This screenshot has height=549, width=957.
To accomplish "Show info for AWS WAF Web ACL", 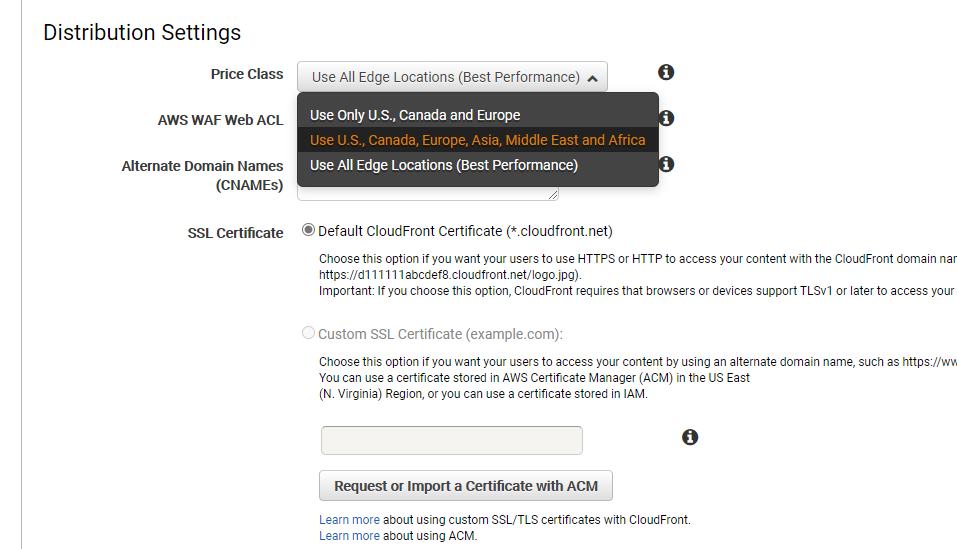I will click(667, 118).
